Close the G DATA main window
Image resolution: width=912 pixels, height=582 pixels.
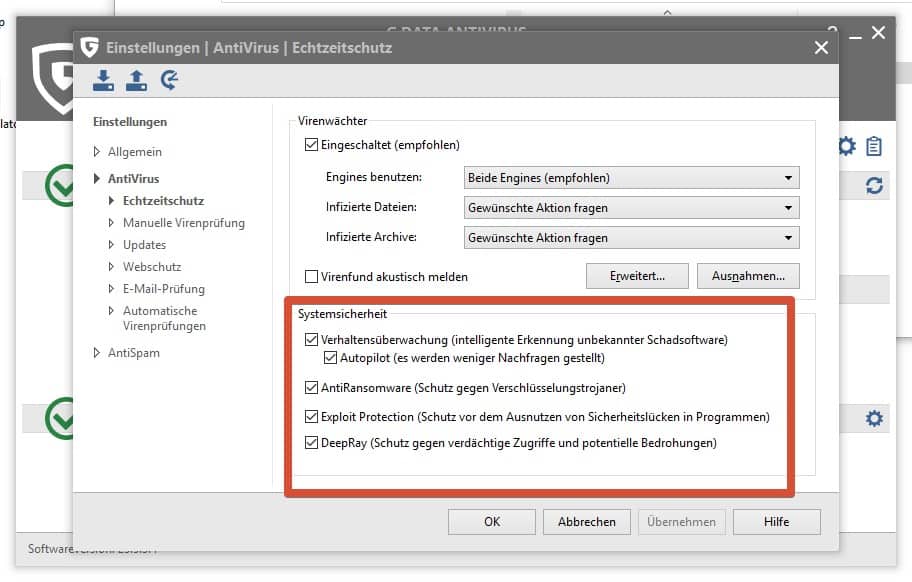(878, 33)
